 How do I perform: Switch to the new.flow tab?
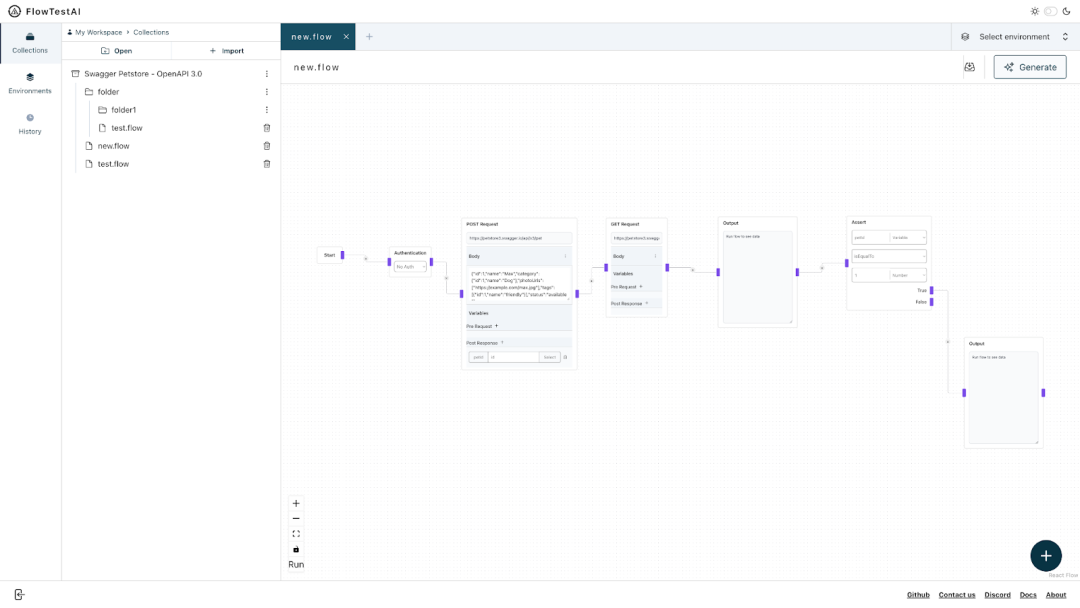pos(311,36)
